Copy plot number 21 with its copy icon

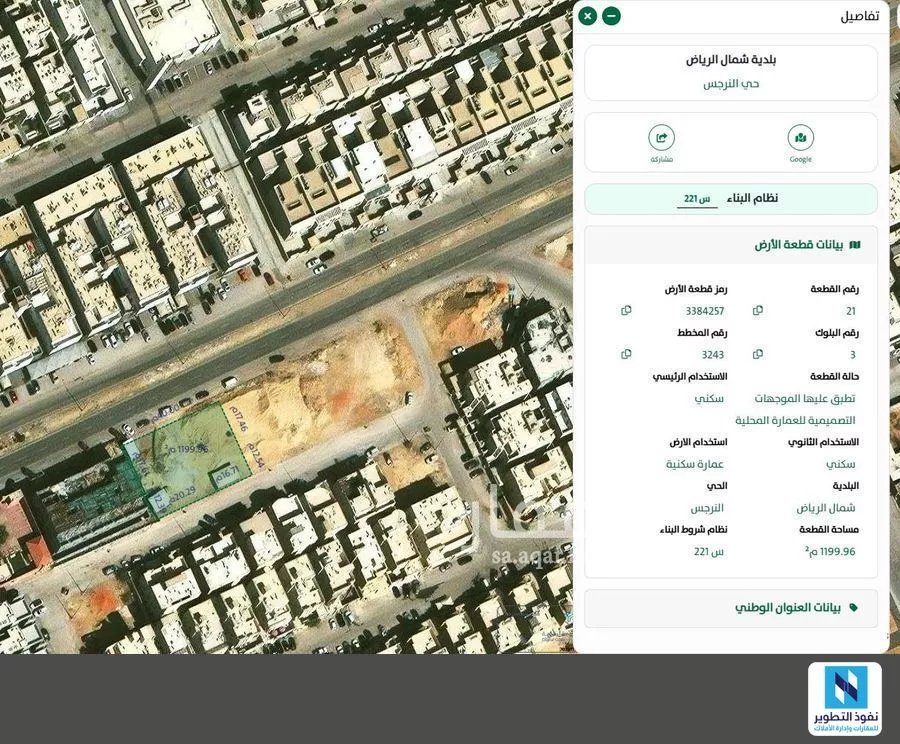pyautogui.click(x=757, y=310)
